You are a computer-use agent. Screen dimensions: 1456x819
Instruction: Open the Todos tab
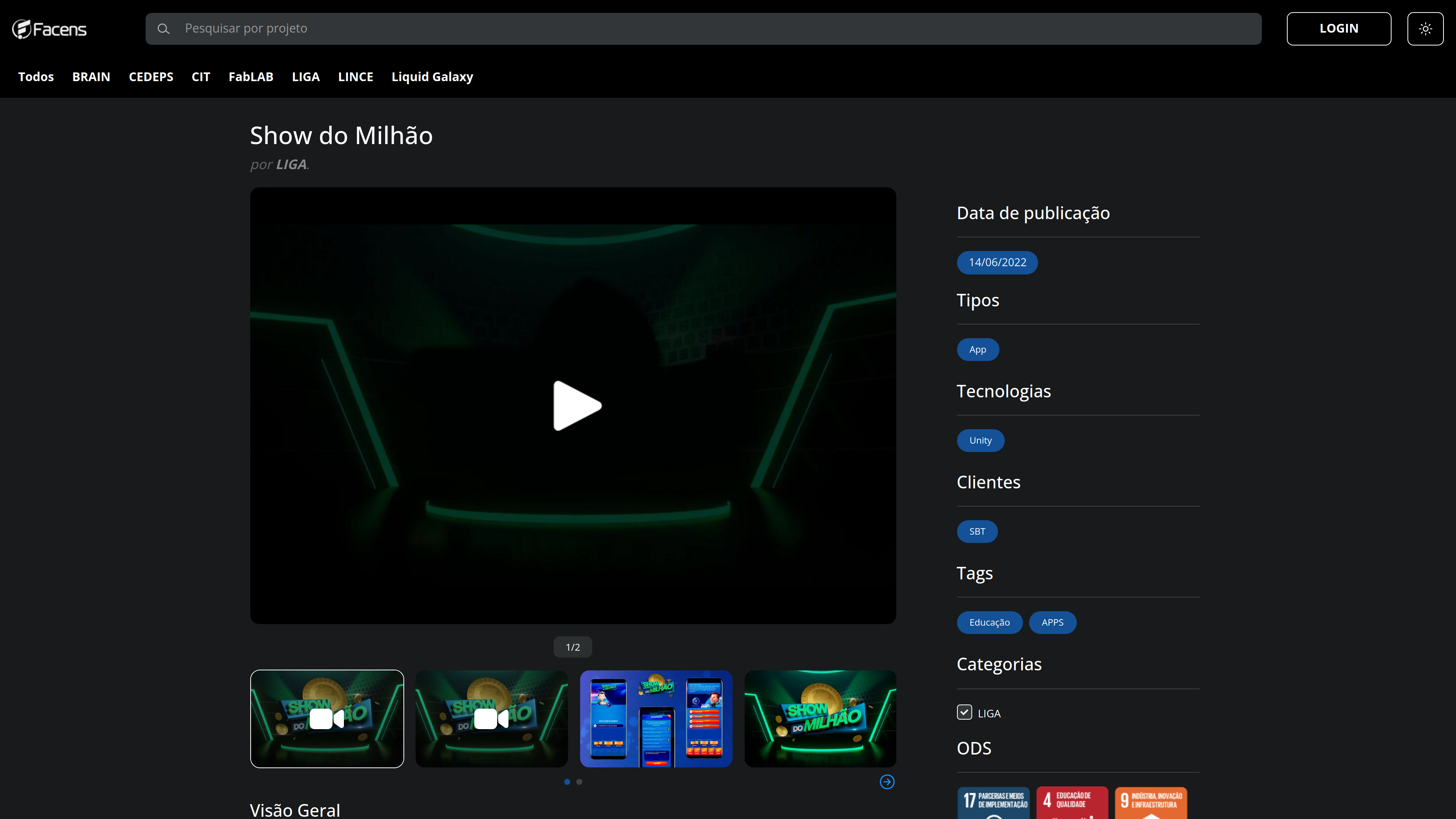point(36,77)
